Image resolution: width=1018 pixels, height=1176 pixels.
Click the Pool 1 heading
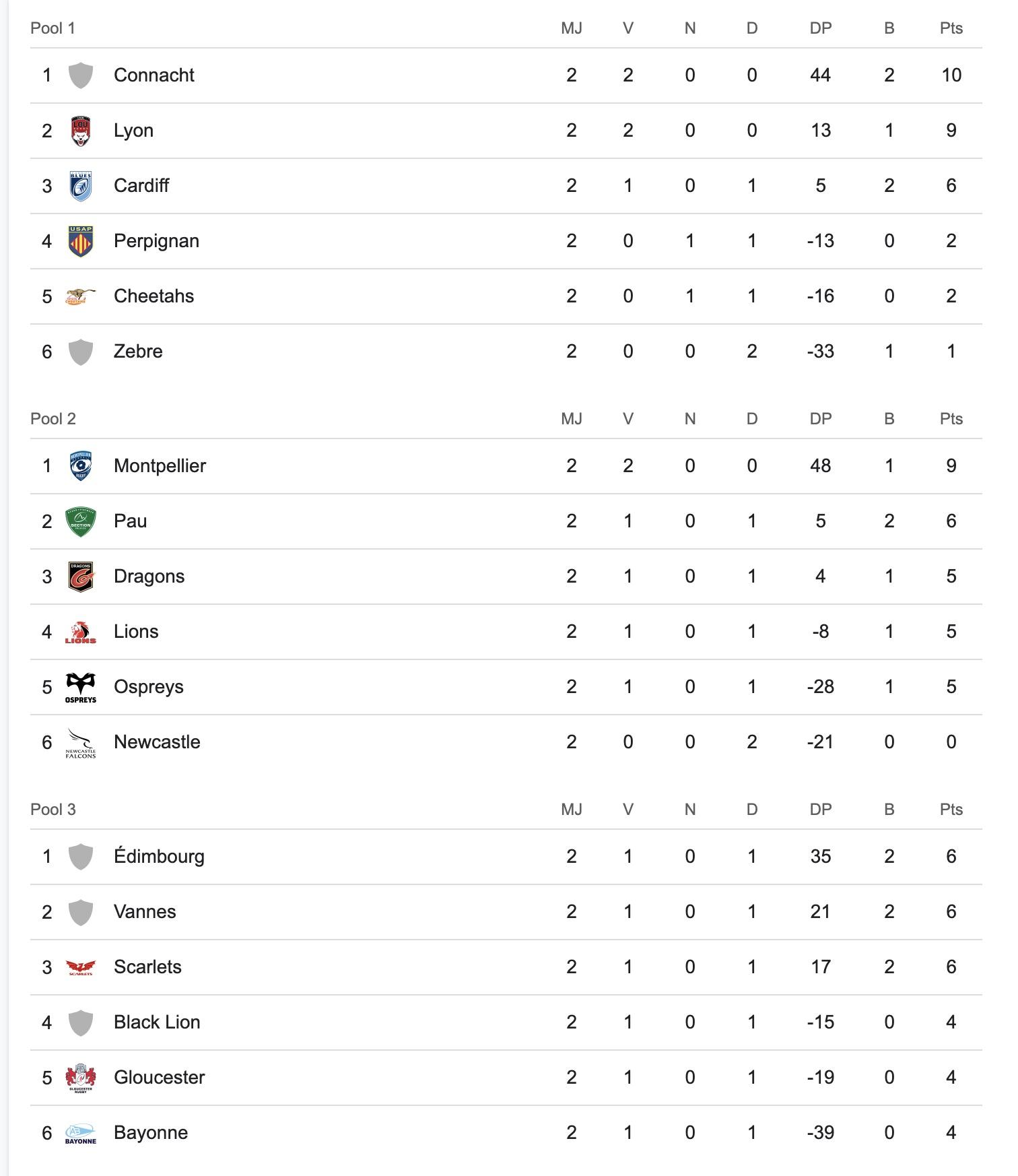click(53, 28)
